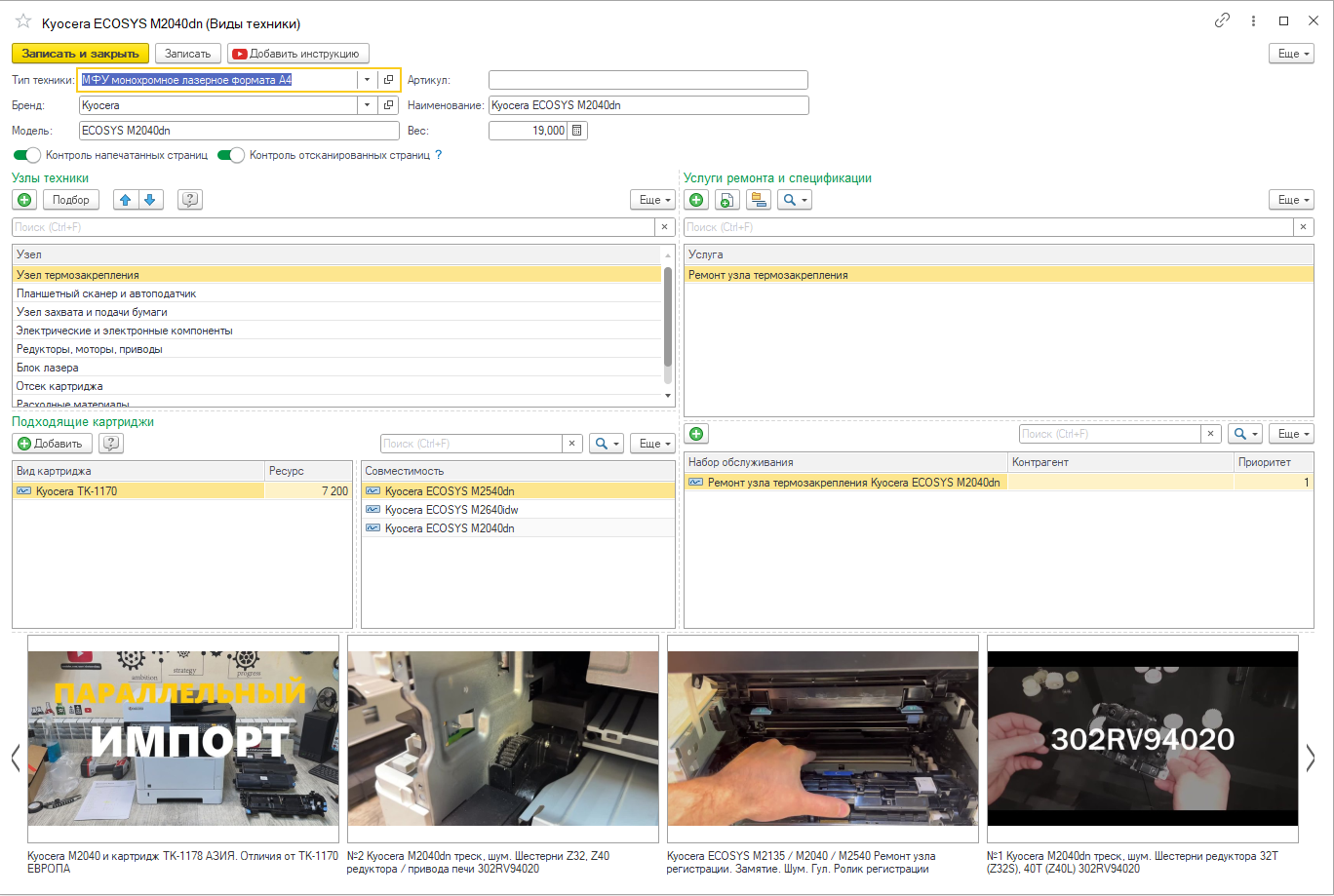Click Добавить инструкцию

tap(298, 54)
